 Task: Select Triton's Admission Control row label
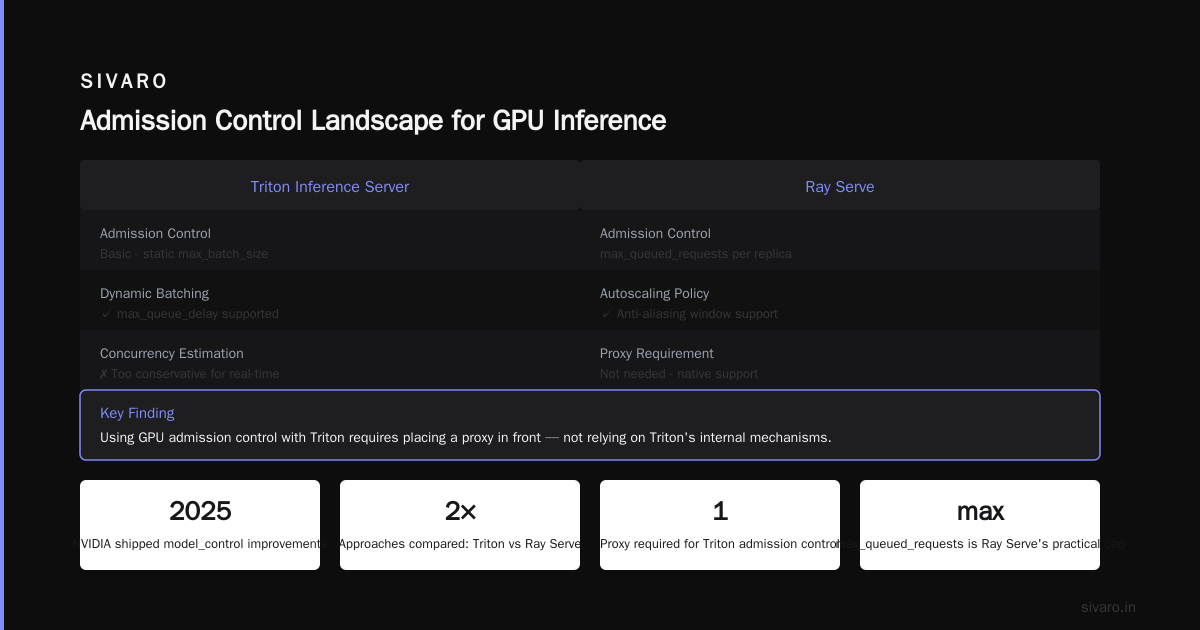(155, 233)
